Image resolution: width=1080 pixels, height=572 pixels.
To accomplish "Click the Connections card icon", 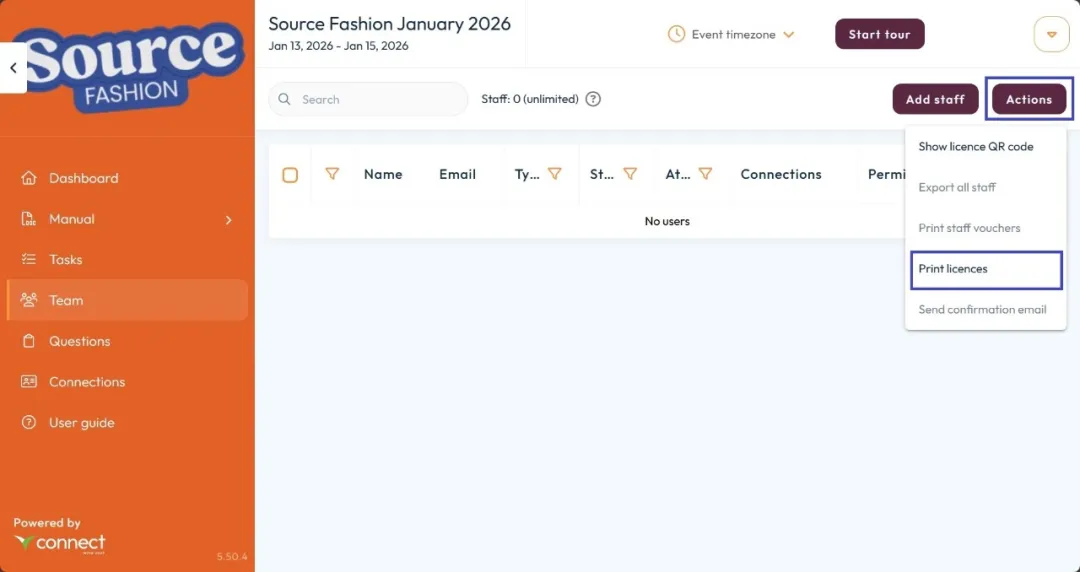I will pyautogui.click(x=29, y=382).
